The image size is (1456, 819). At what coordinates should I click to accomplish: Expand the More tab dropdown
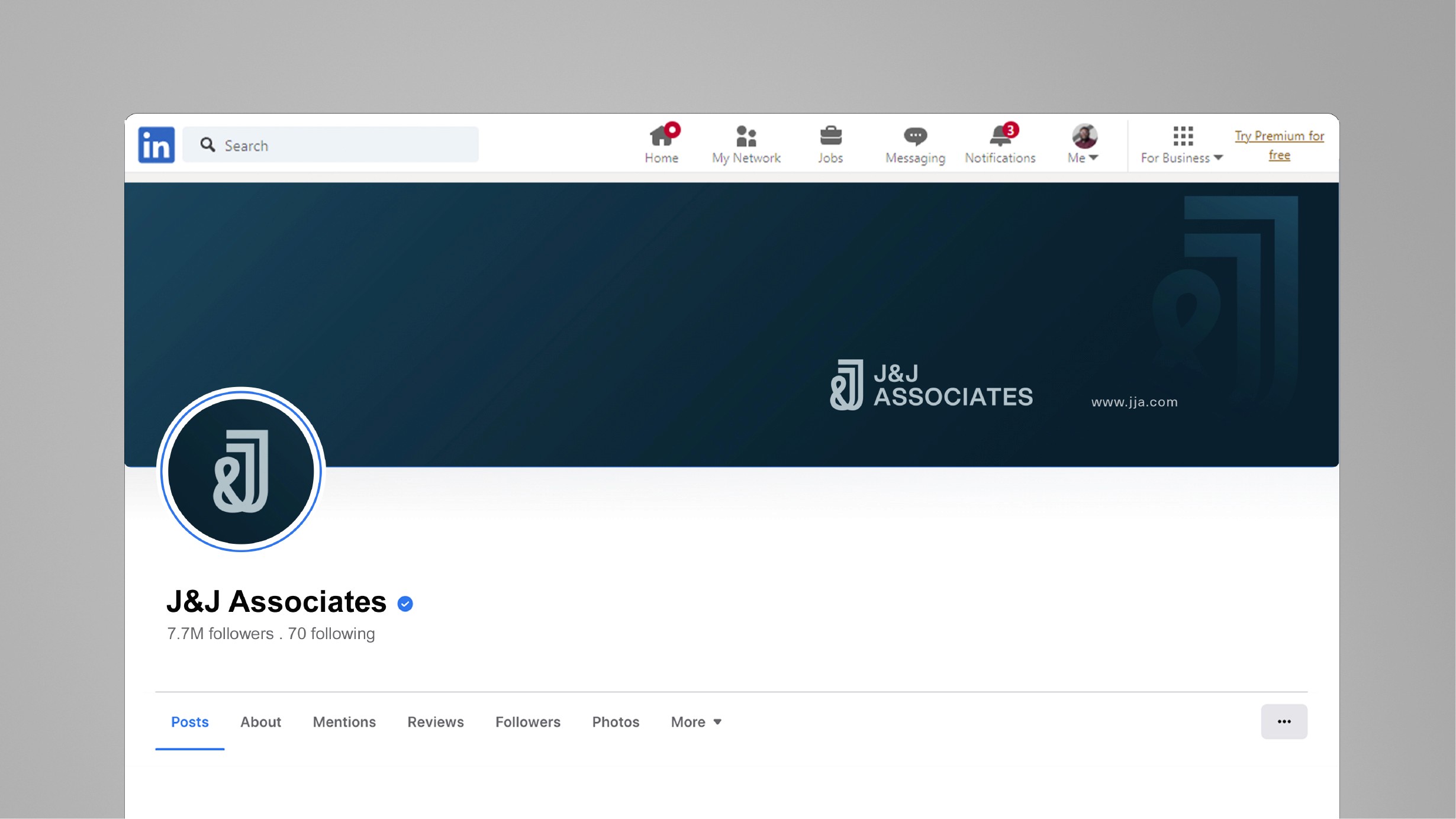(x=696, y=722)
